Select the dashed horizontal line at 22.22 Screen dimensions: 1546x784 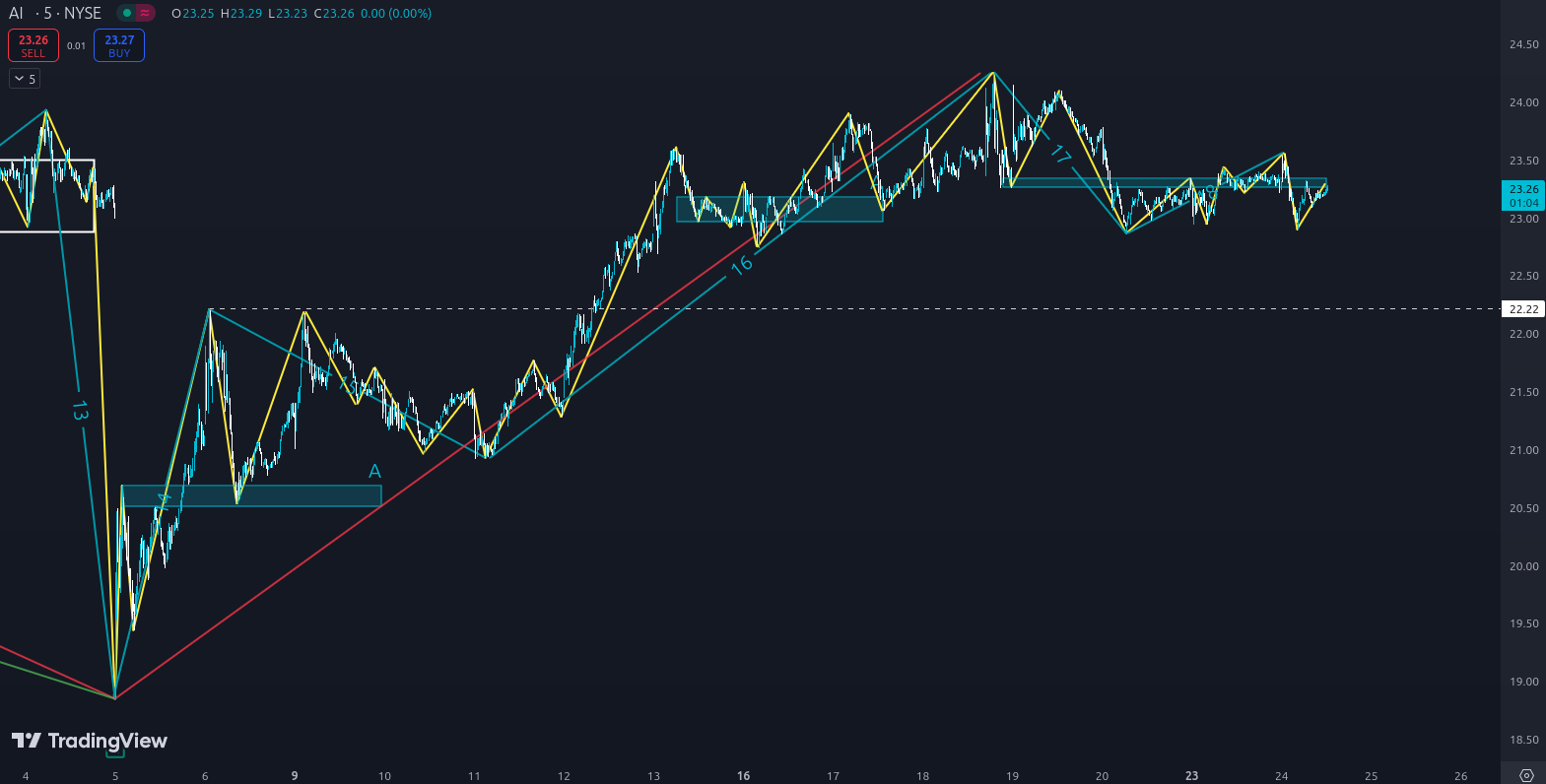pyautogui.click(x=887, y=309)
